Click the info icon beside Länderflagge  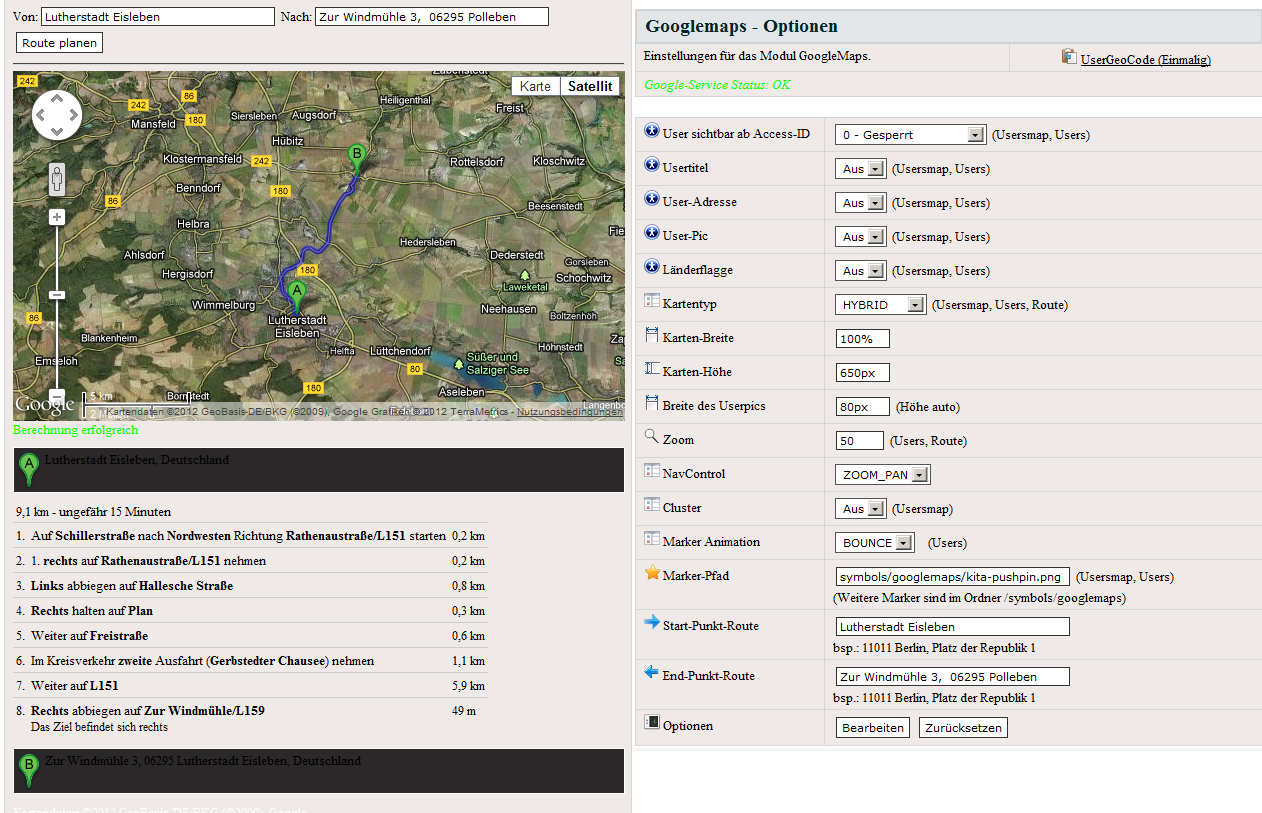click(x=652, y=268)
